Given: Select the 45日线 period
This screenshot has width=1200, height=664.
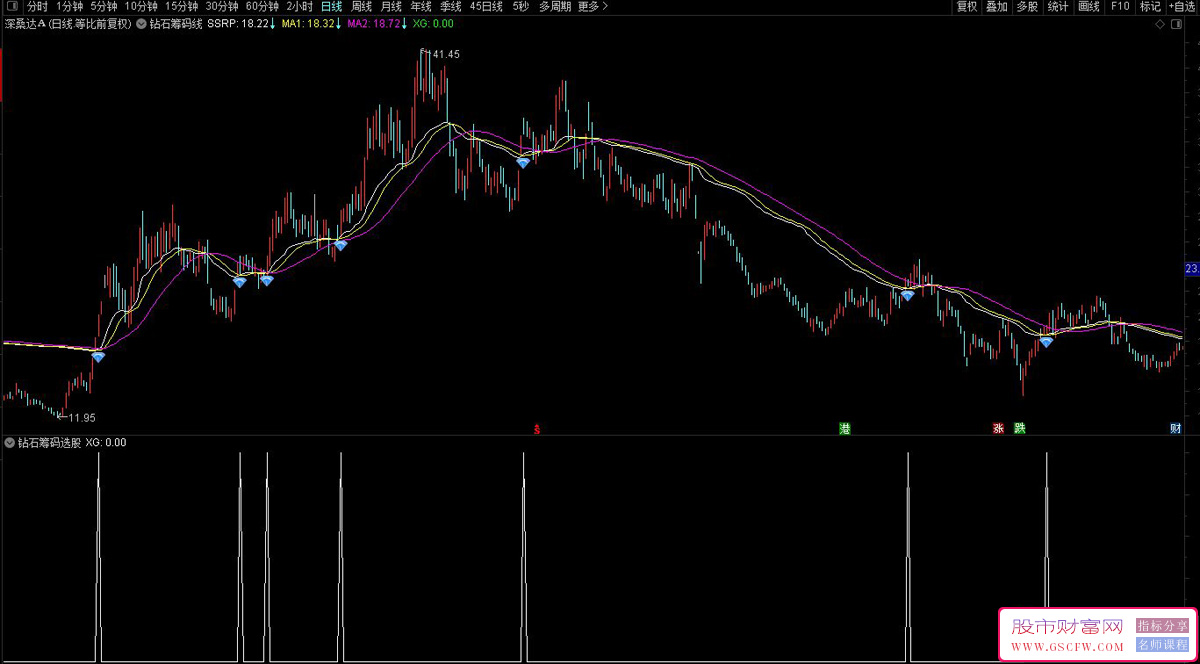Looking at the screenshot, I should pos(487,6).
